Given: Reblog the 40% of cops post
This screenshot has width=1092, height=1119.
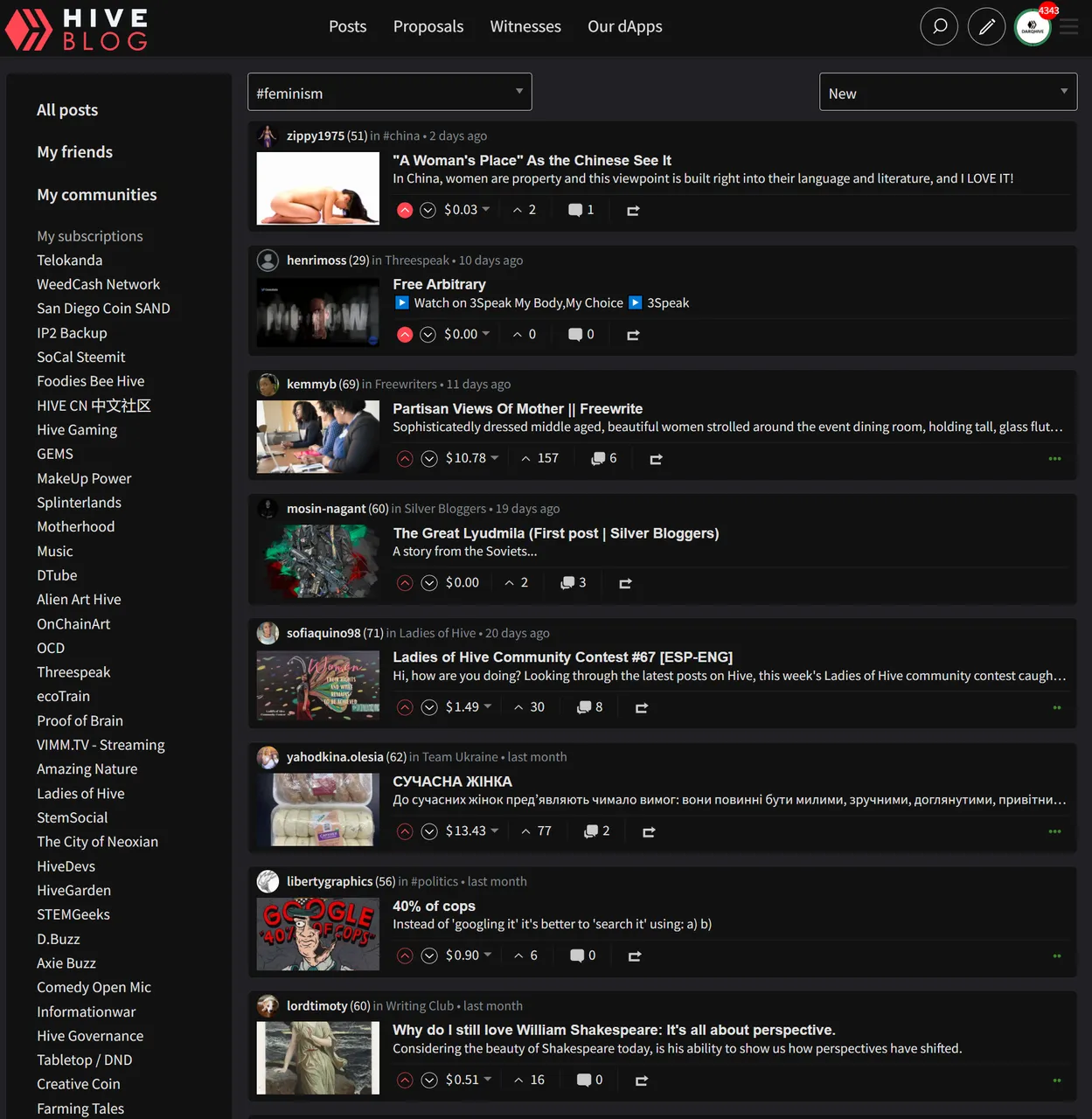Looking at the screenshot, I should 635,956.
